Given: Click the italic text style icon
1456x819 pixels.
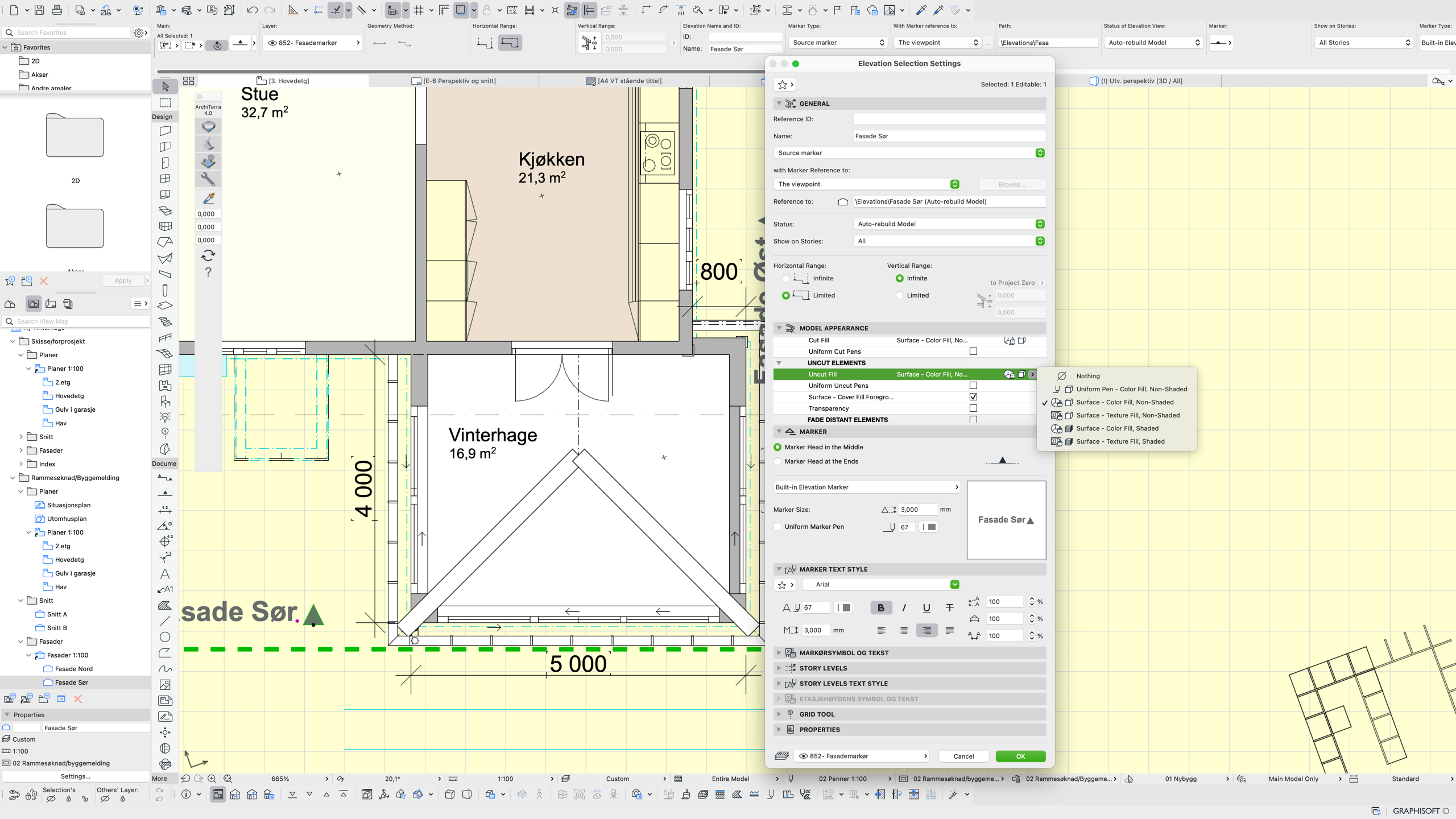Looking at the screenshot, I should [x=904, y=607].
